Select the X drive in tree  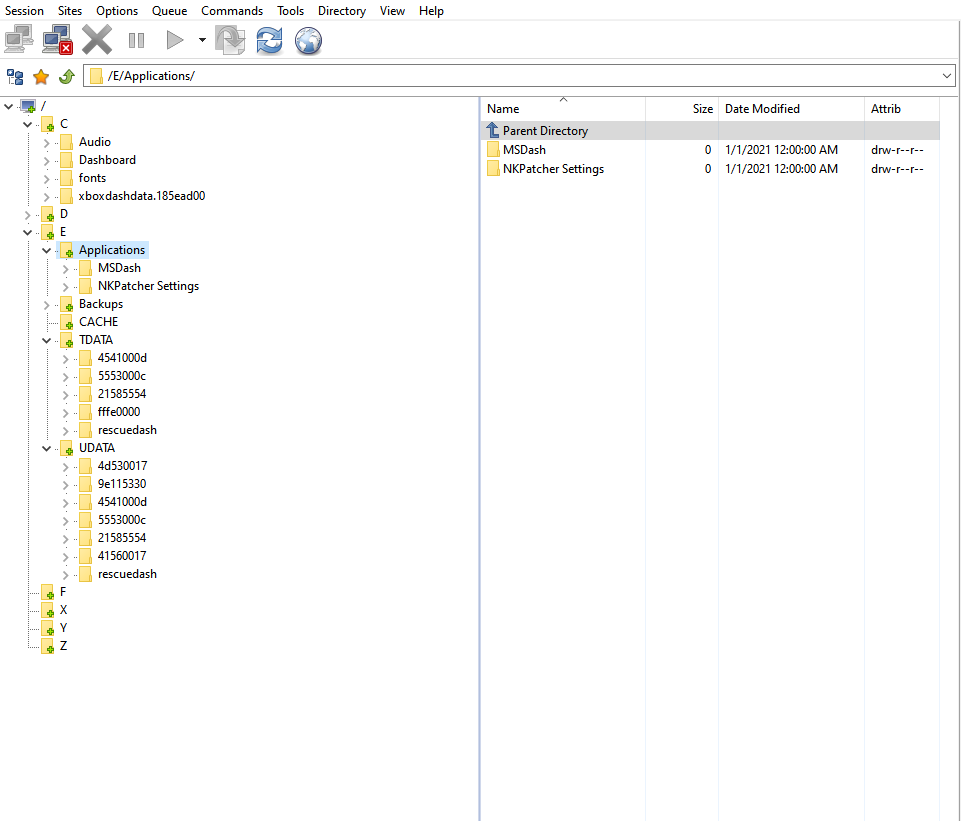[63, 610]
